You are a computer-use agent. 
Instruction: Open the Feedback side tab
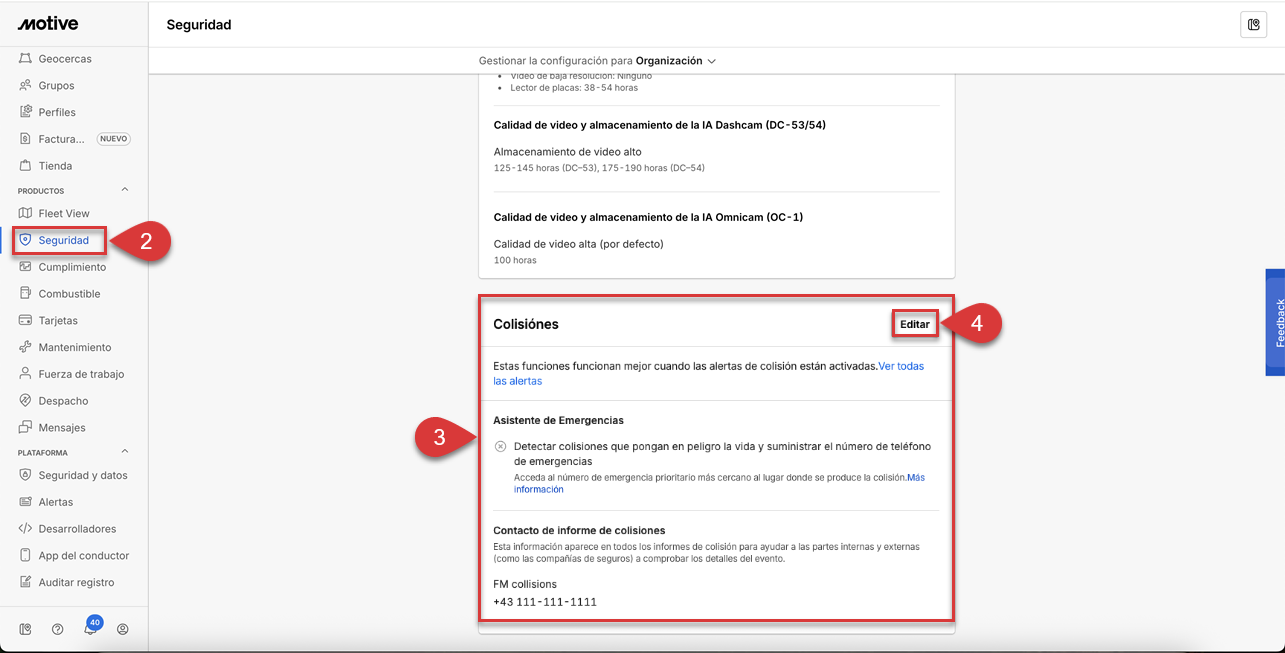tap(1275, 322)
